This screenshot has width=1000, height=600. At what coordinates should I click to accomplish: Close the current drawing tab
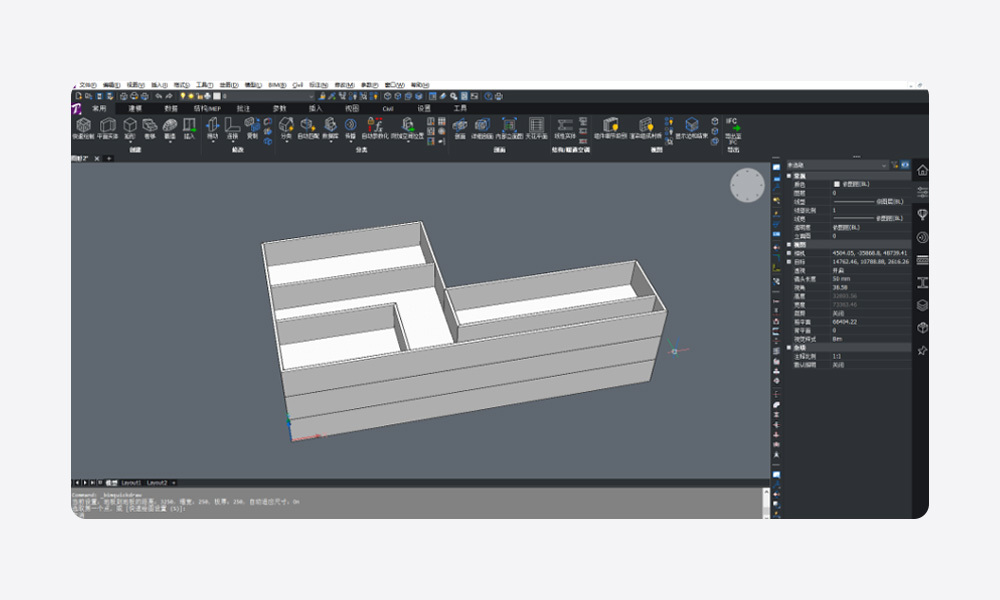97,158
